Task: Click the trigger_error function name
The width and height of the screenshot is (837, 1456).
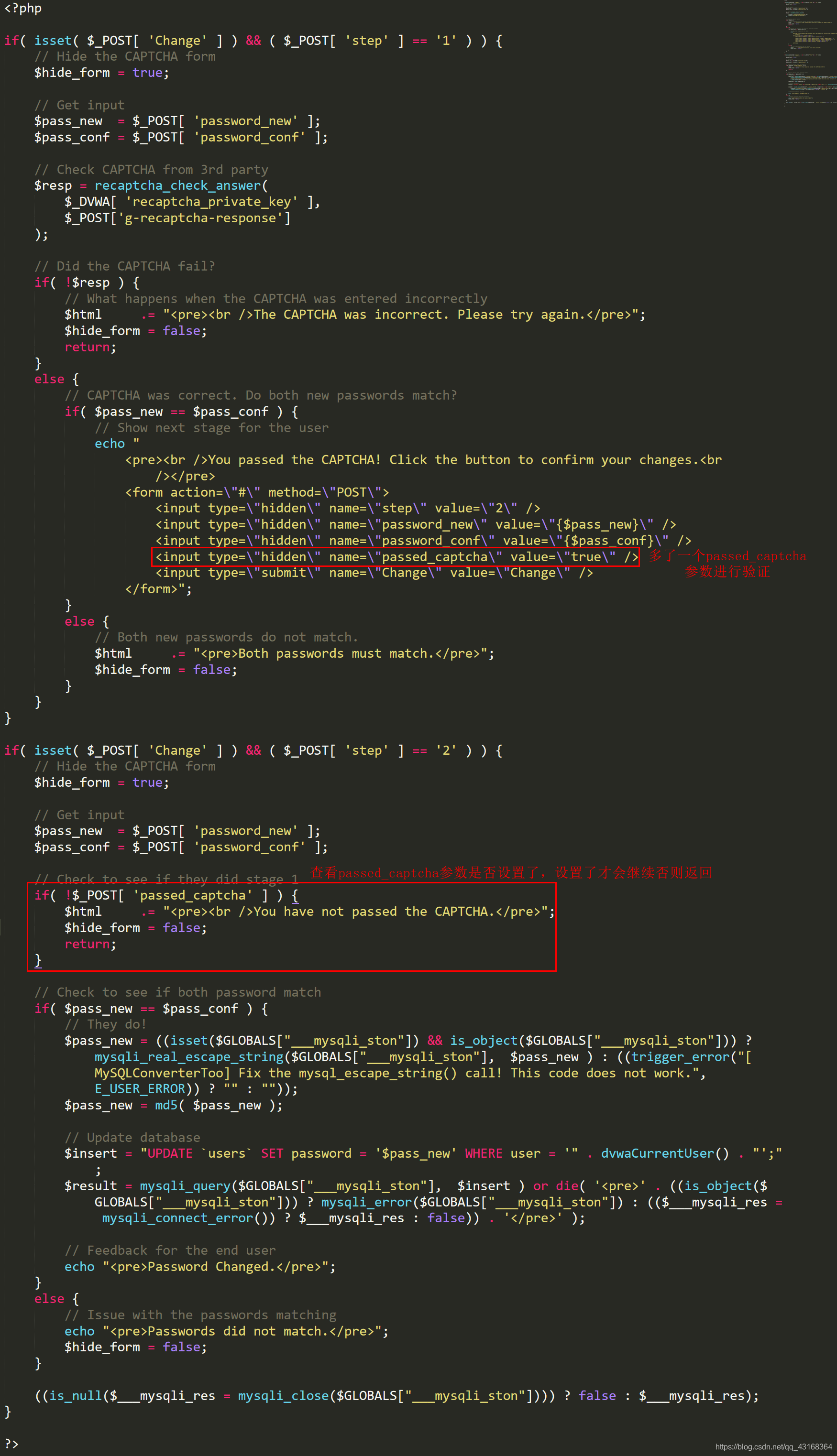Action: pos(681,1057)
